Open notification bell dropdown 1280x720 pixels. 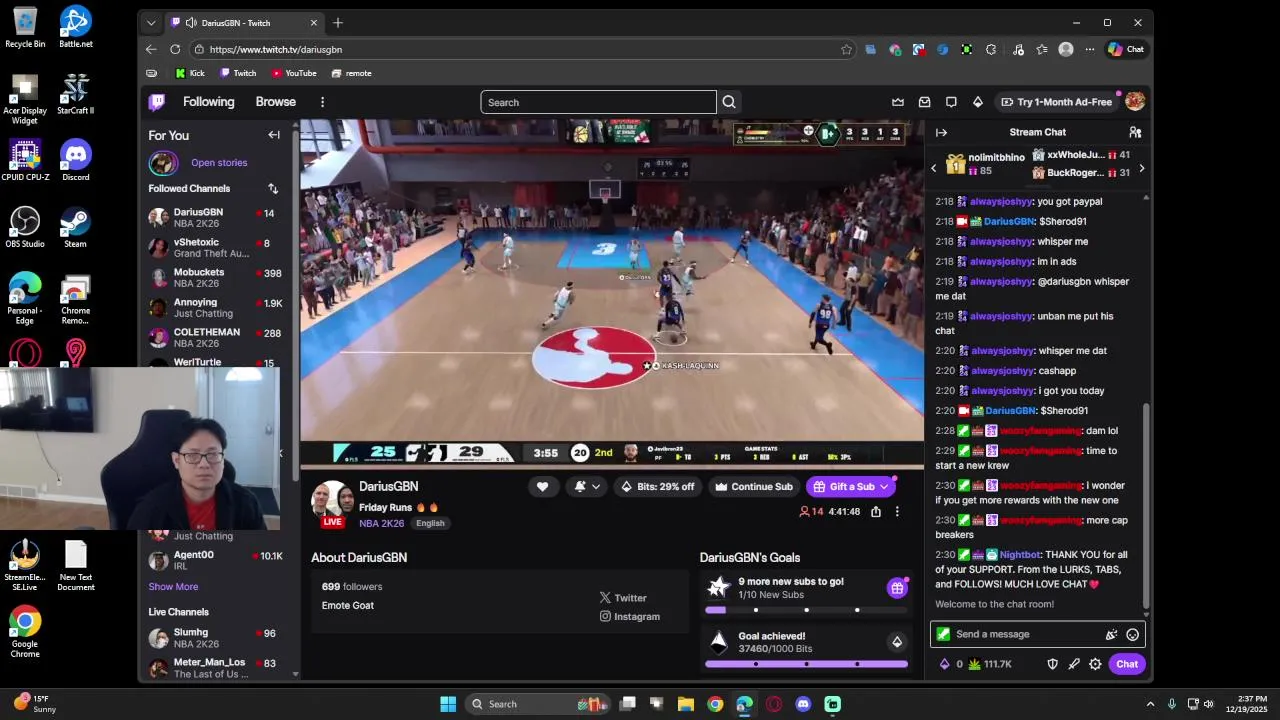[x=587, y=487]
